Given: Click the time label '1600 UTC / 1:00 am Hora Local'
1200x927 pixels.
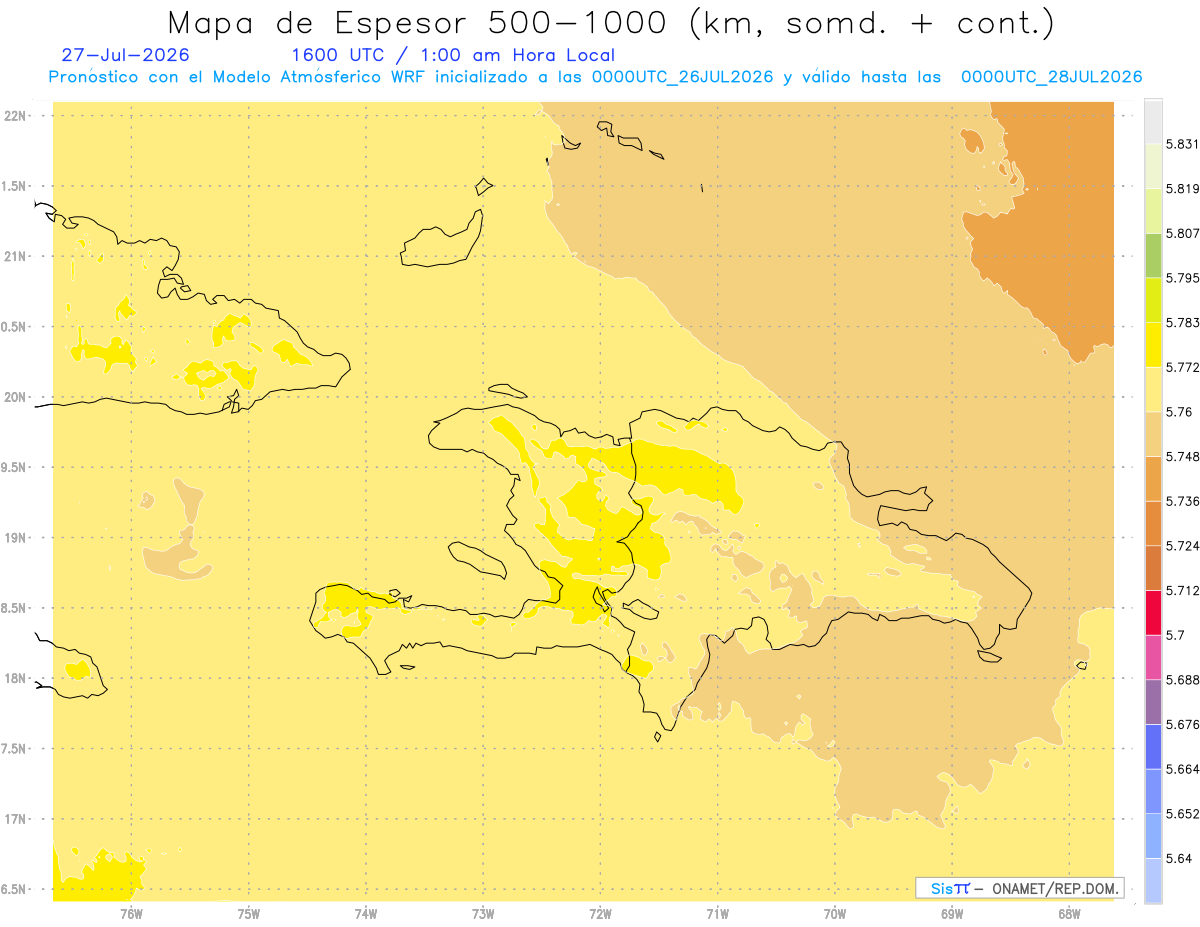Looking at the screenshot, I should click(452, 56).
